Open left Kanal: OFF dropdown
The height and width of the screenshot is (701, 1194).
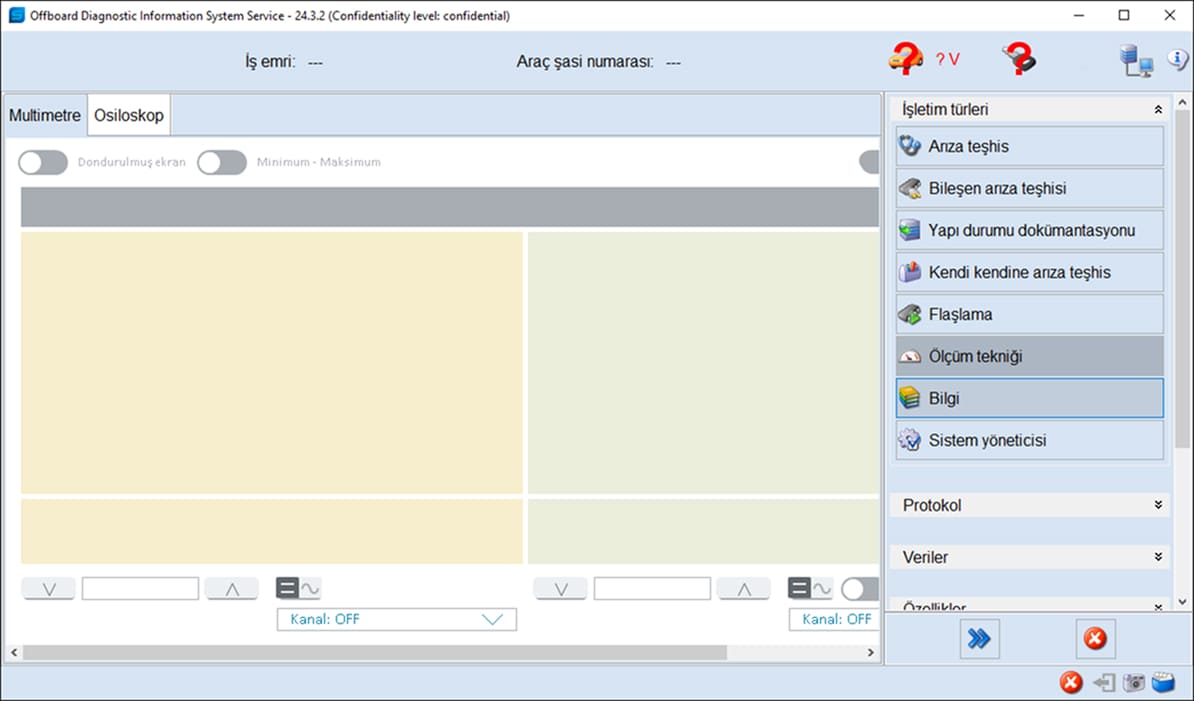397,619
